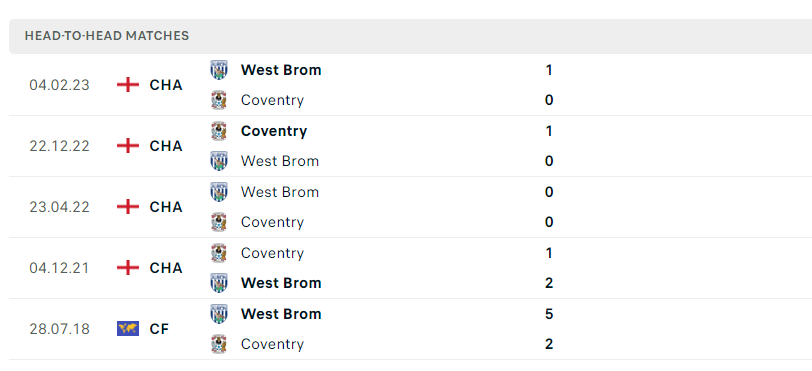The width and height of the screenshot is (812, 371).
Task: Click Coventry crest in 28.07.18 match
Action: pyautogui.click(x=219, y=344)
